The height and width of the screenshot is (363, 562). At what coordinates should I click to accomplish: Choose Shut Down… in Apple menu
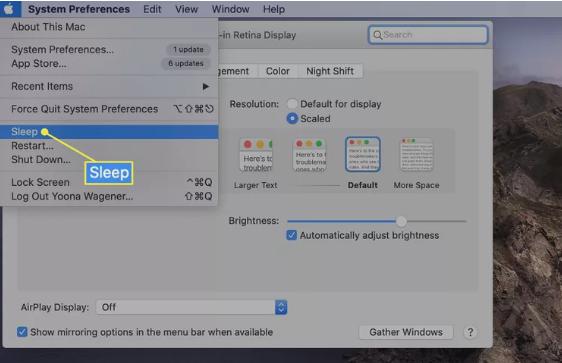(x=109, y=160)
